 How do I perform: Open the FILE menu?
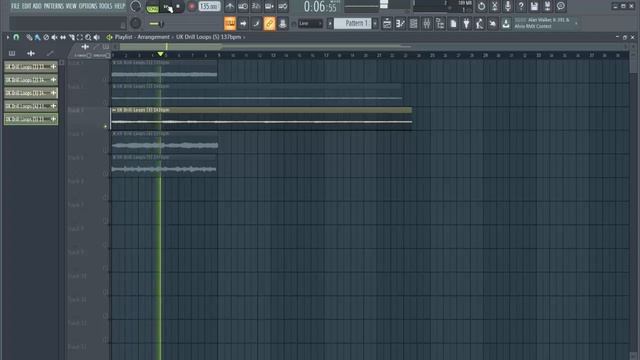tap(15, 6)
